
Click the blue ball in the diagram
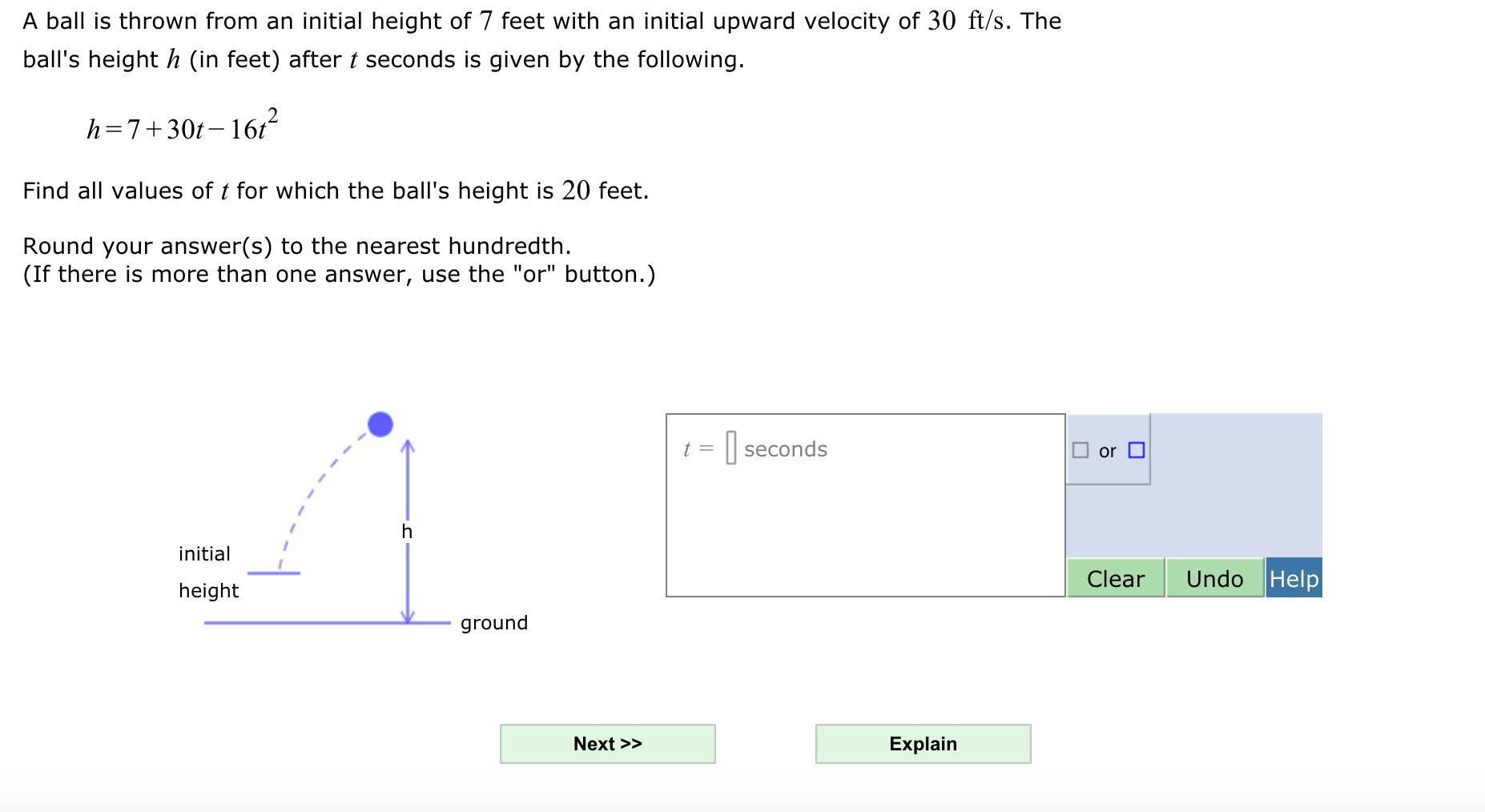pos(380,424)
